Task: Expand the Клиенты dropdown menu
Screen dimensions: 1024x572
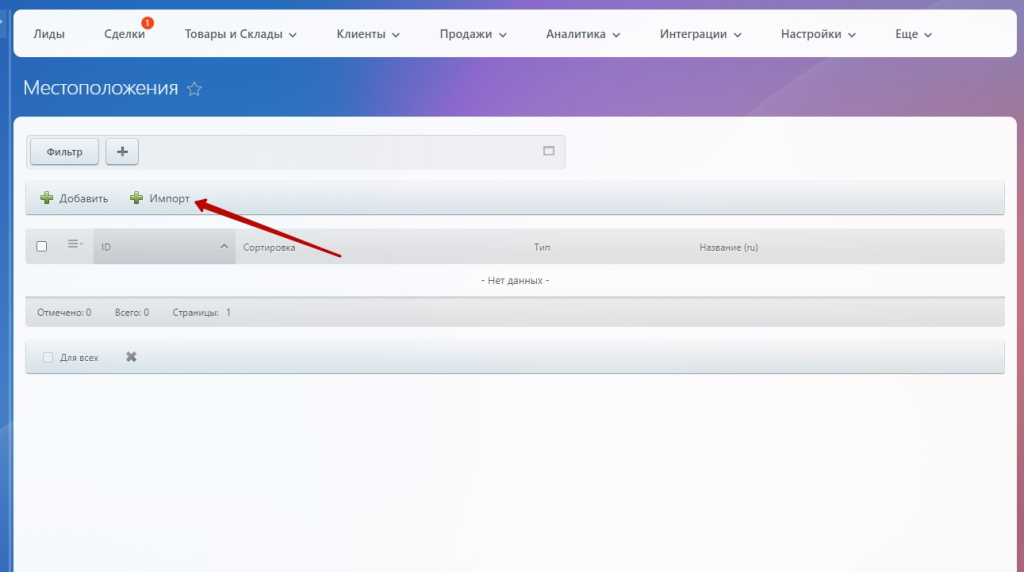Action: [x=368, y=34]
